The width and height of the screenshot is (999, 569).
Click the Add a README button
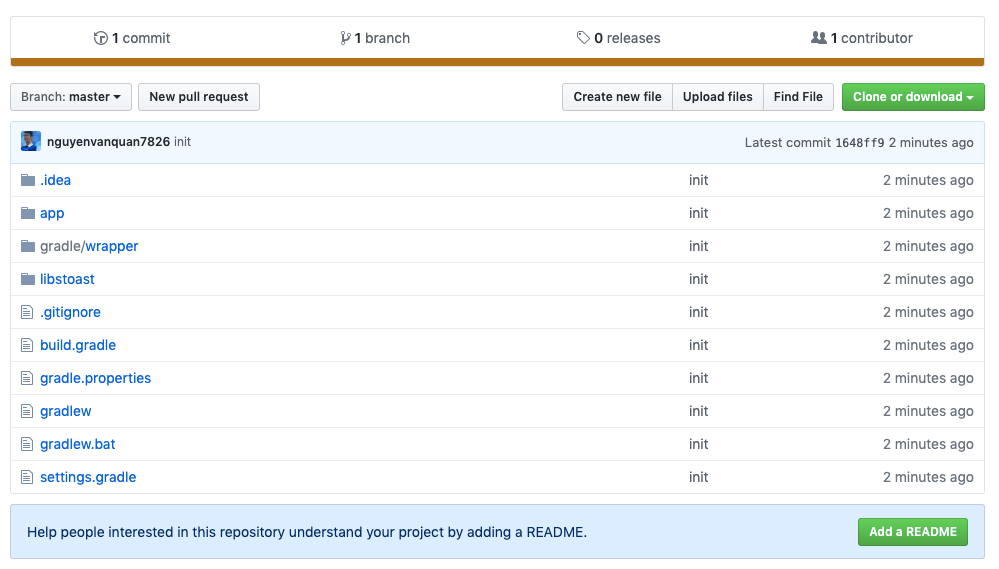point(912,532)
